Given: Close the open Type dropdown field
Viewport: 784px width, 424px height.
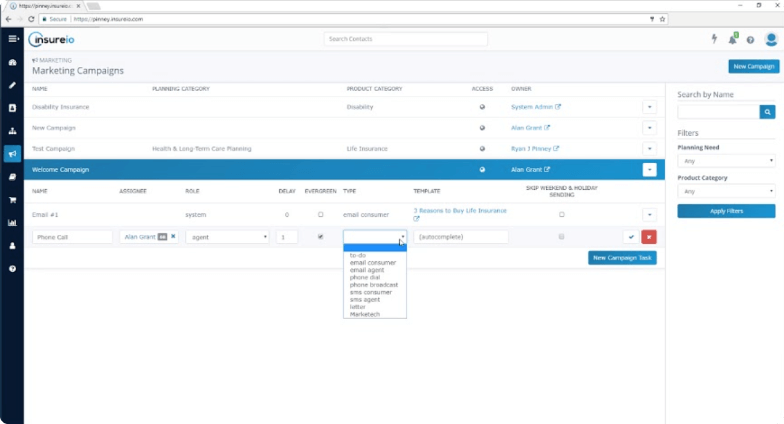Looking at the screenshot, I should tap(374, 237).
